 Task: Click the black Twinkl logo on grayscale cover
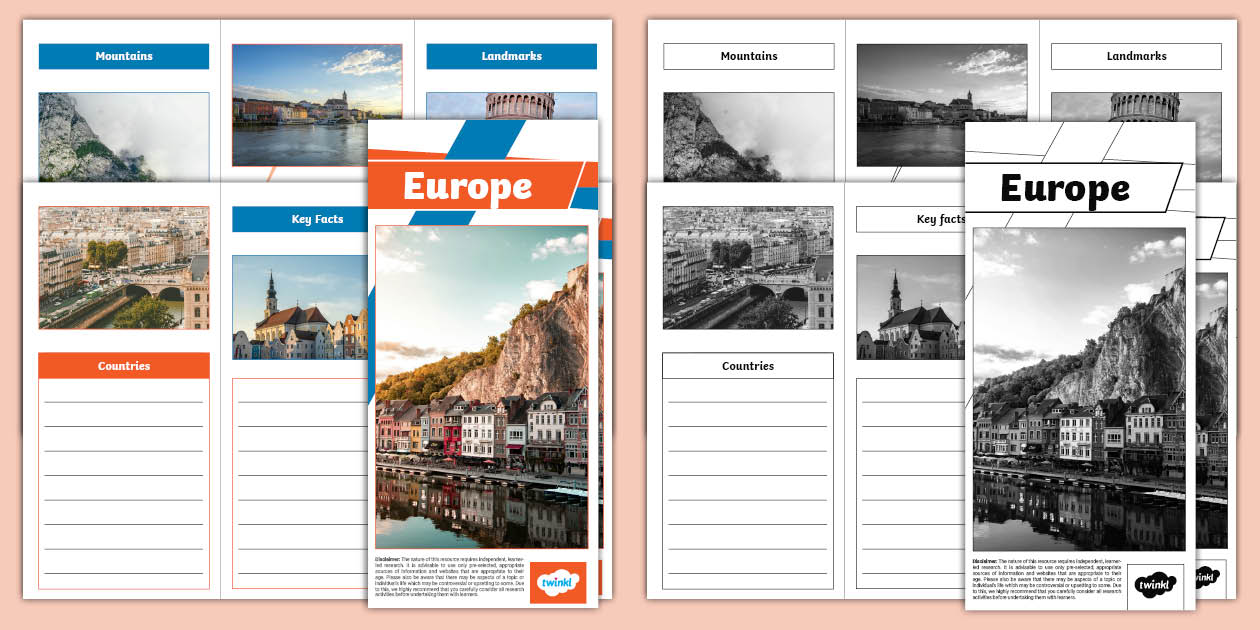click(x=1154, y=585)
